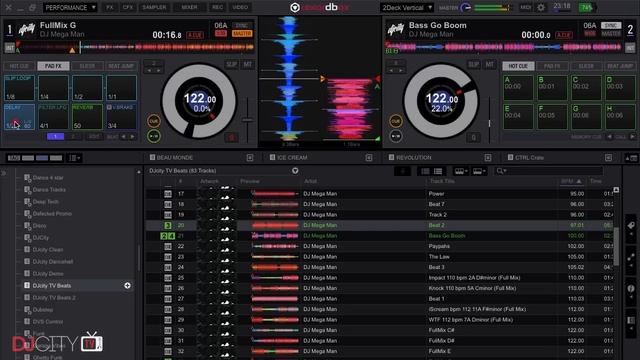Open playlist options dropdown next to DJcity TV Beats
640x360 pixels.
295,171
